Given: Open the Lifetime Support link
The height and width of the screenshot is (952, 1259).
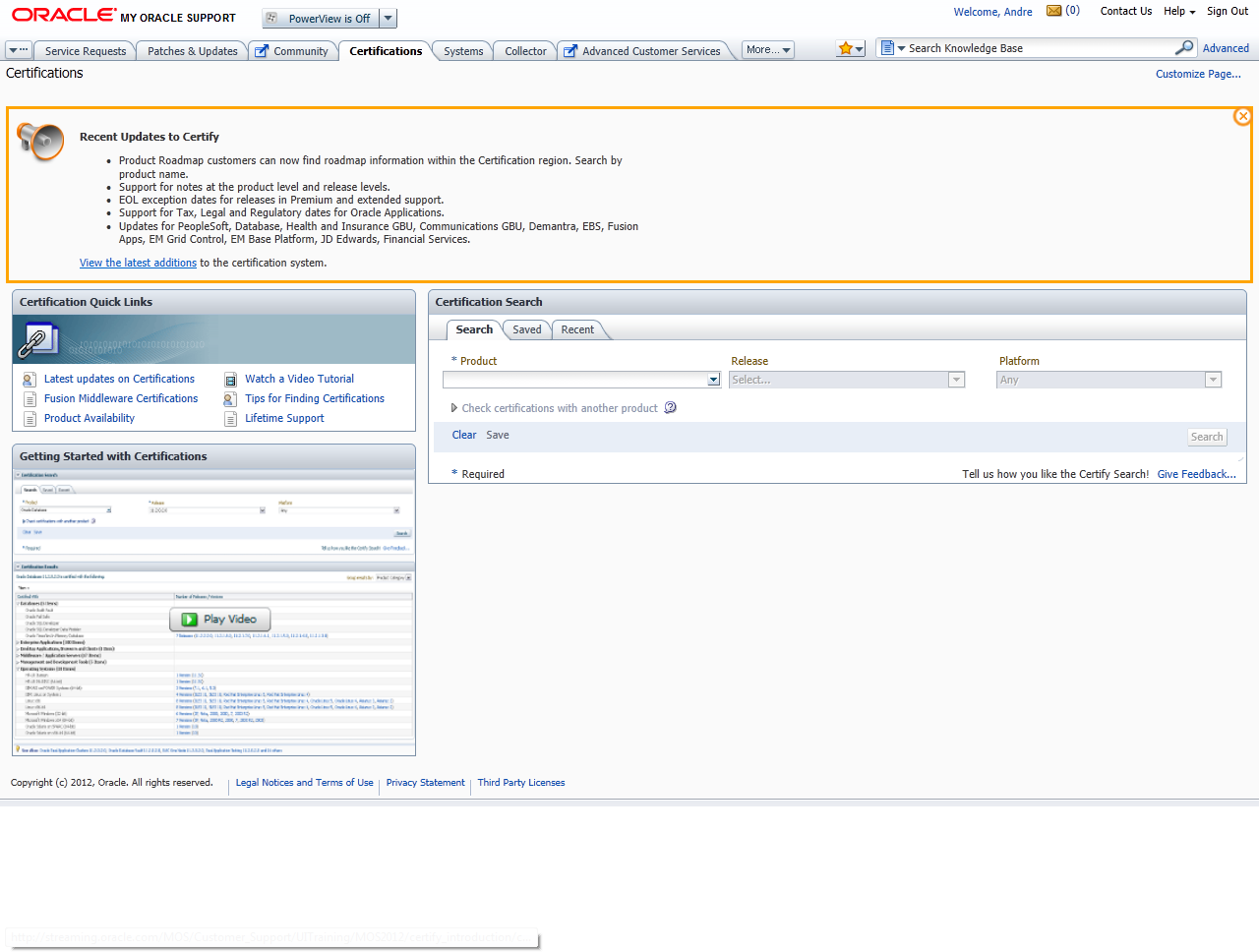Looking at the screenshot, I should [284, 418].
